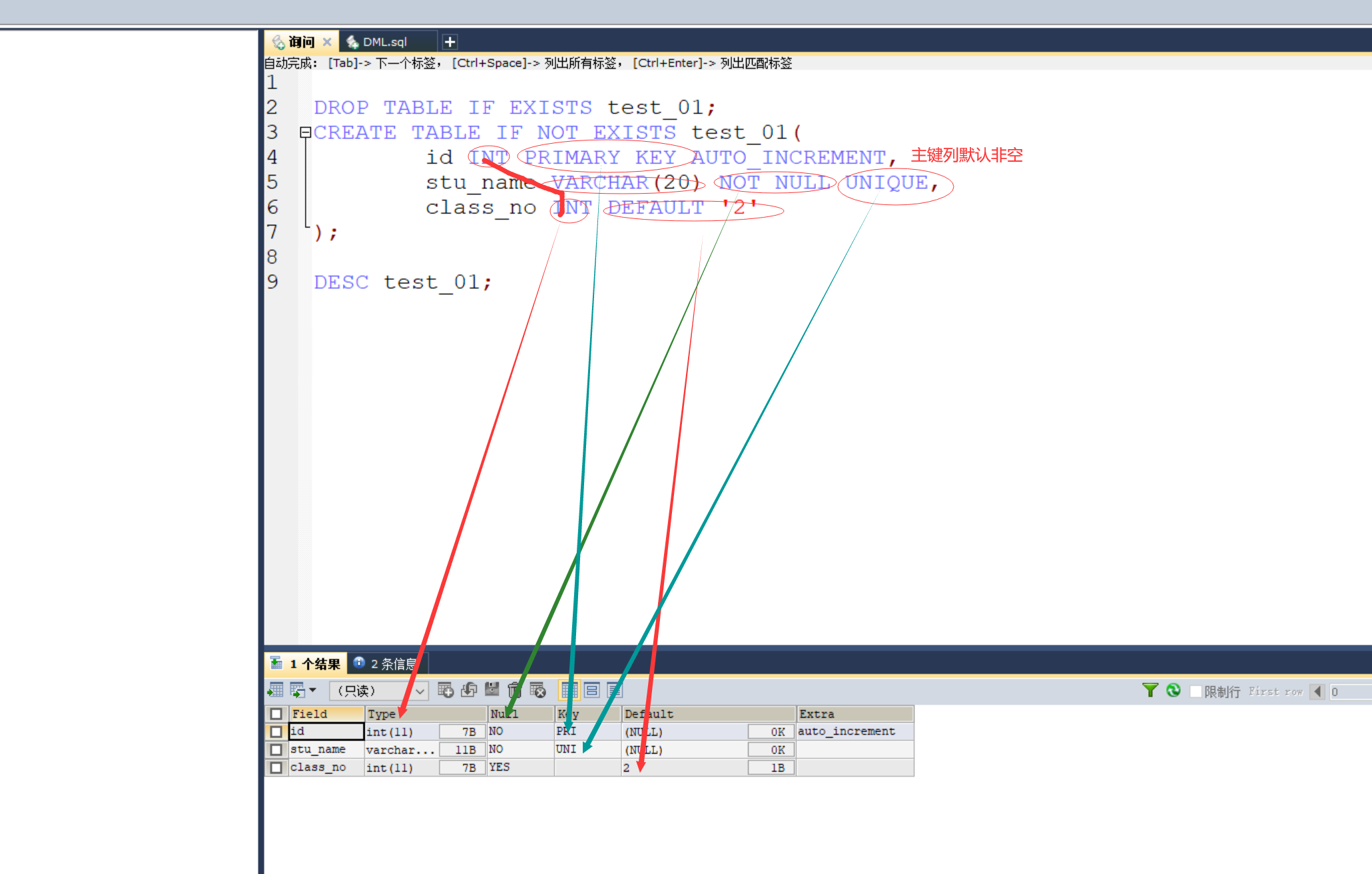
Task: Switch results to text view
Action: [614, 690]
